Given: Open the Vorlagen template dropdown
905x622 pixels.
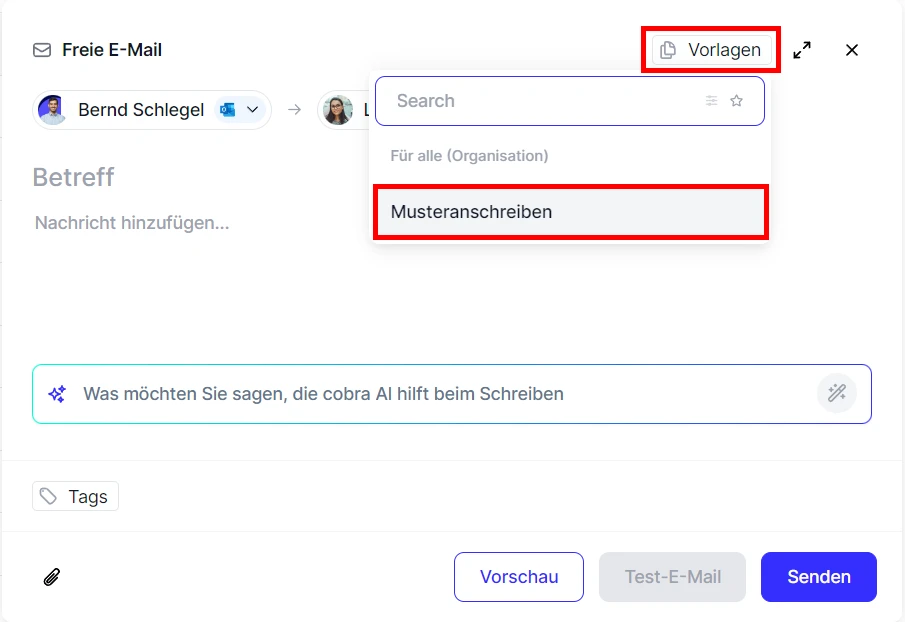Looking at the screenshot, I should pos(711,49).
